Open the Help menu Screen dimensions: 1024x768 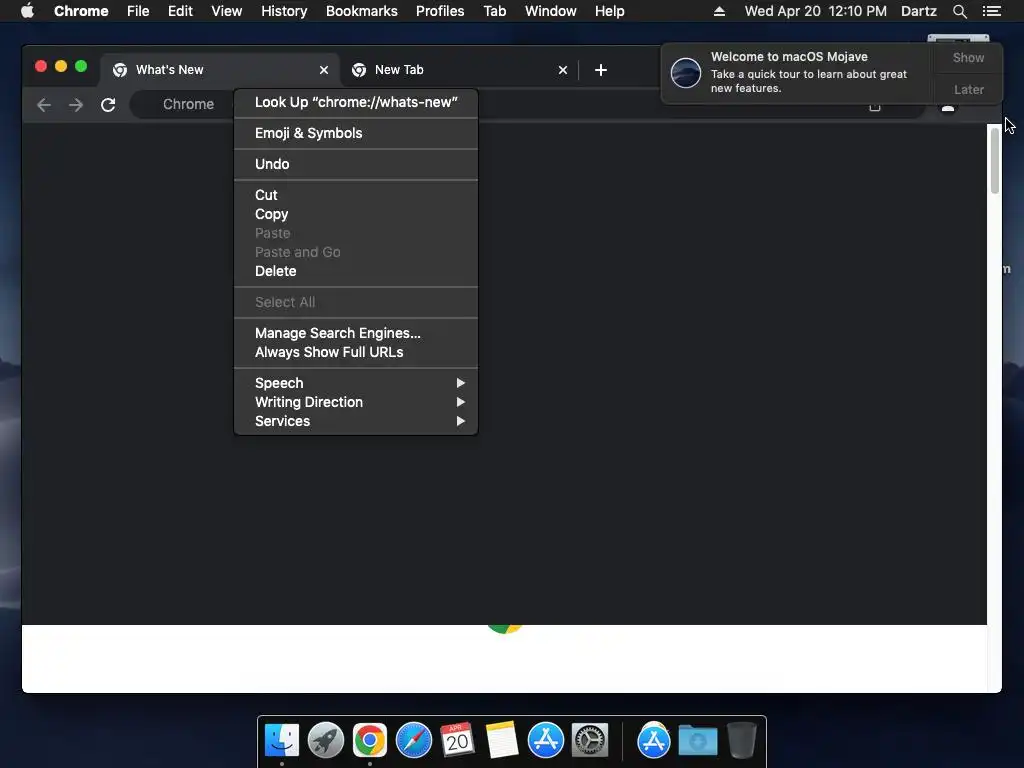609,11
